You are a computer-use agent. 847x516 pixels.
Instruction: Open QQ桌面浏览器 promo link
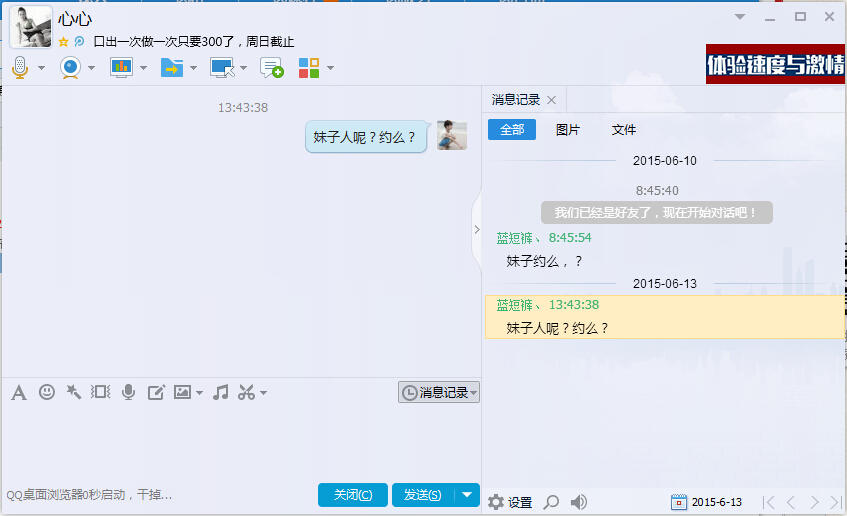pyautogui.click(x=89, y=495)
